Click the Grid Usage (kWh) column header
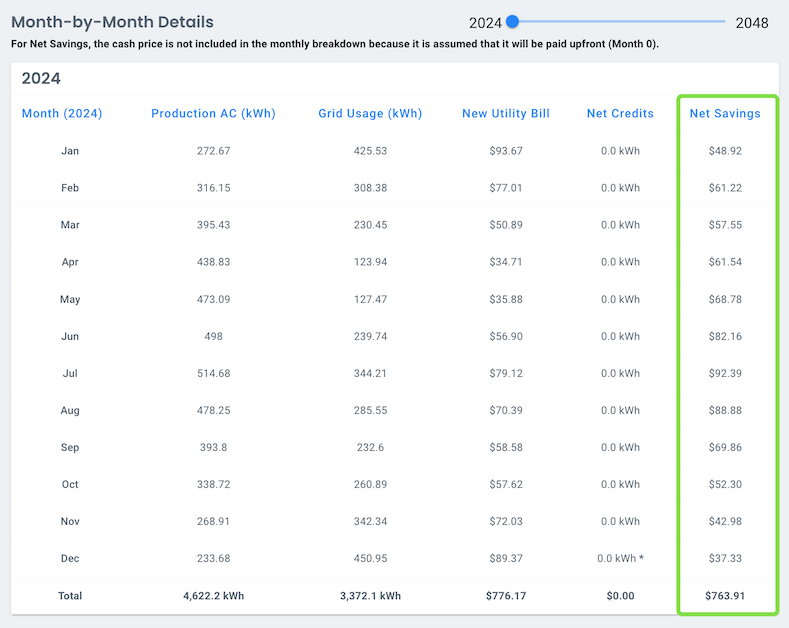 (x=370, y=113)
